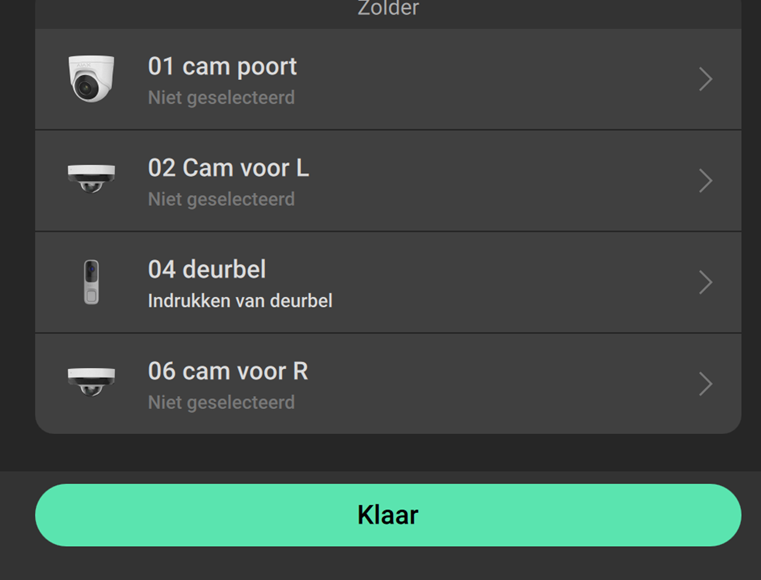Expand 04 deurbel options via its chevron
The height and width of the screenshot is (580, 761).
[705, 283]
